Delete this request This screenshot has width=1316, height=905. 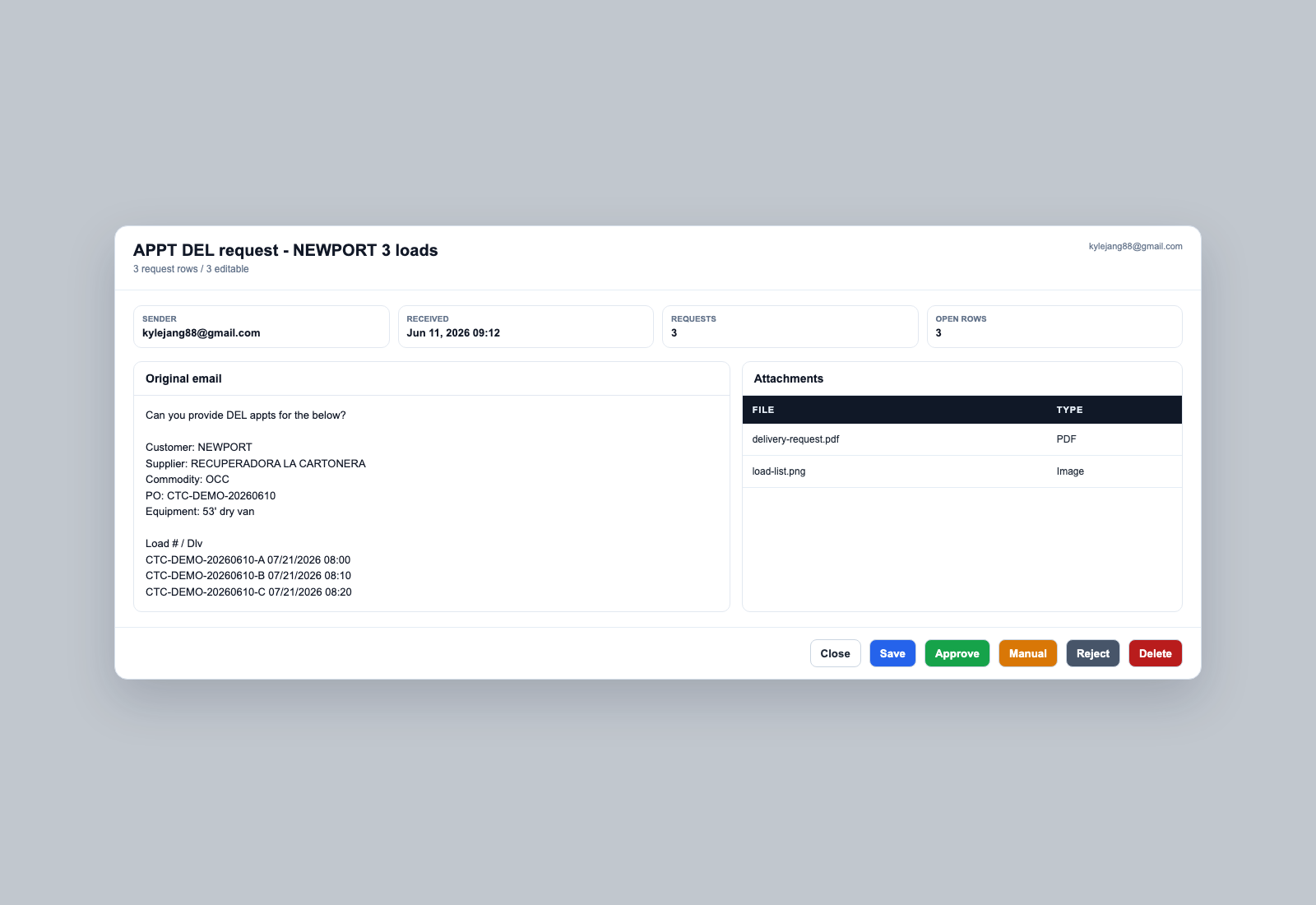[x=1156, y=653]
